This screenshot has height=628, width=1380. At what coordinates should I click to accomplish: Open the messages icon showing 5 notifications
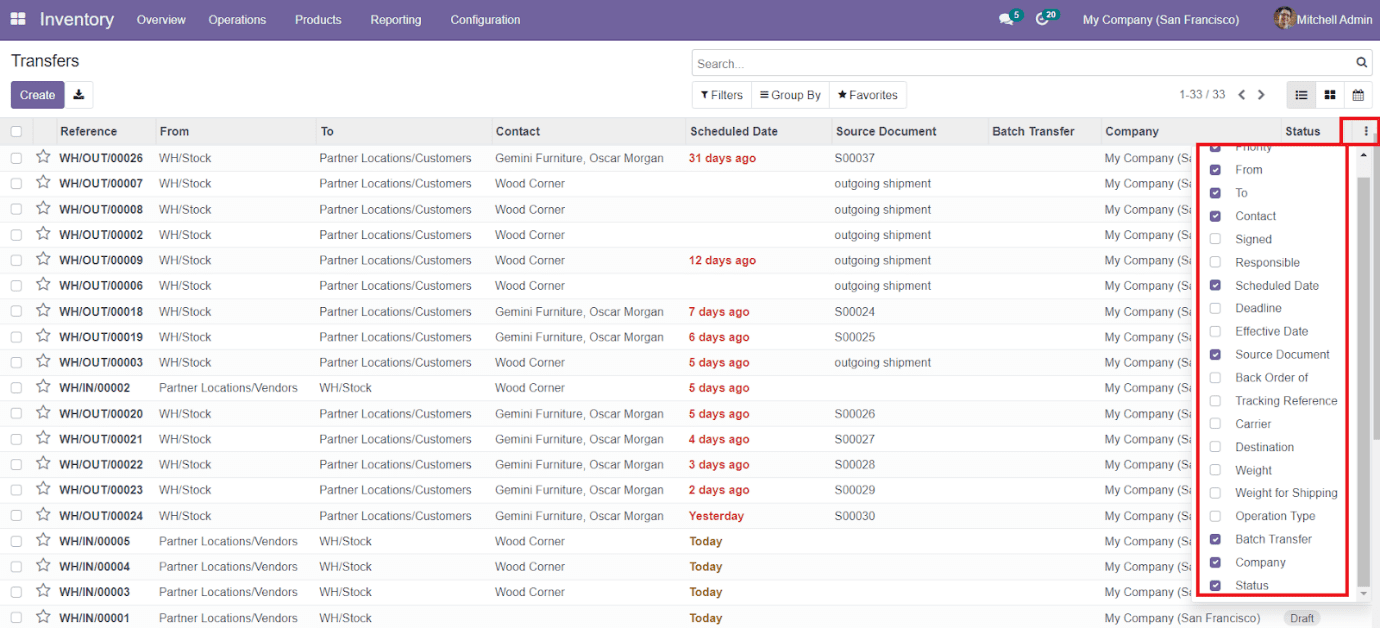click(x=1004, y=19)
